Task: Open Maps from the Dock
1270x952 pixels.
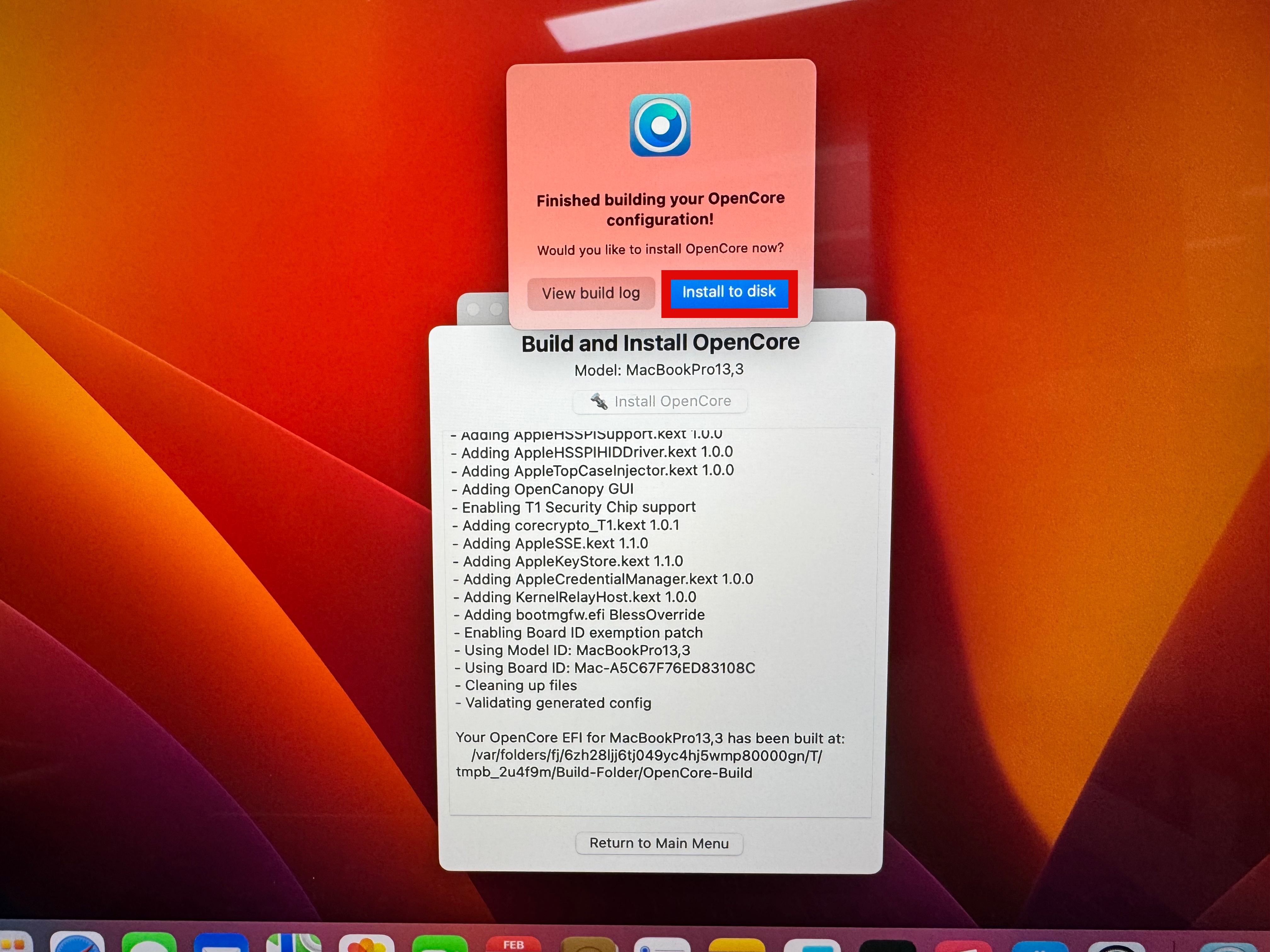Action: (294, 943)
